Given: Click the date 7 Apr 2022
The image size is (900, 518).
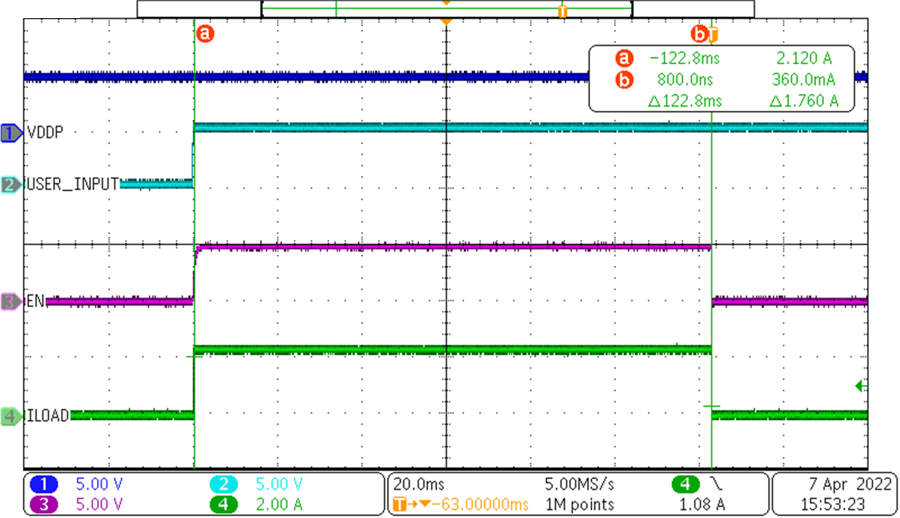Looking at the screenshot, I should [850, 484].
